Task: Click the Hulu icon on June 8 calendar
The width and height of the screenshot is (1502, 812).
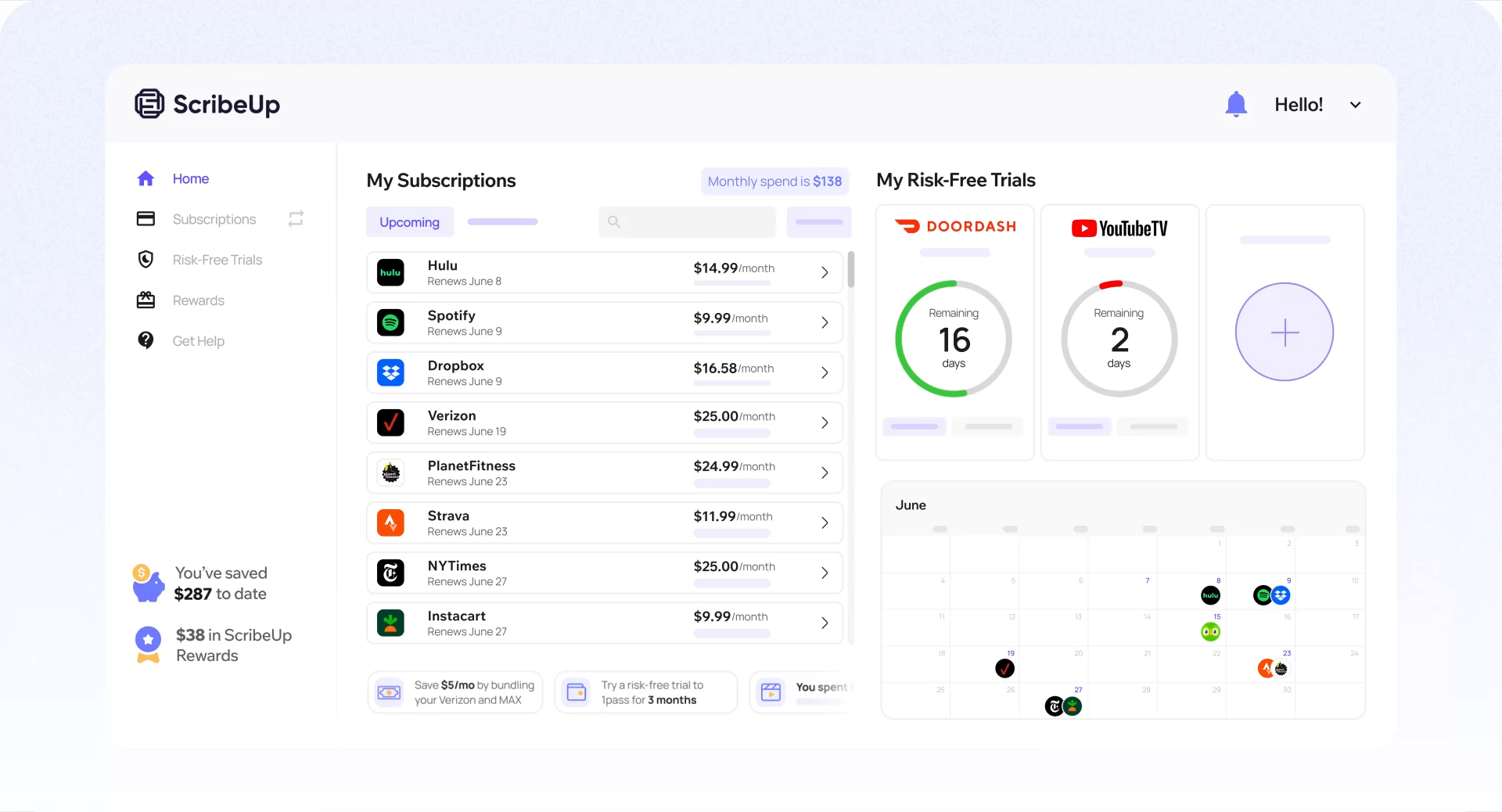Action: pos(1210,595)
